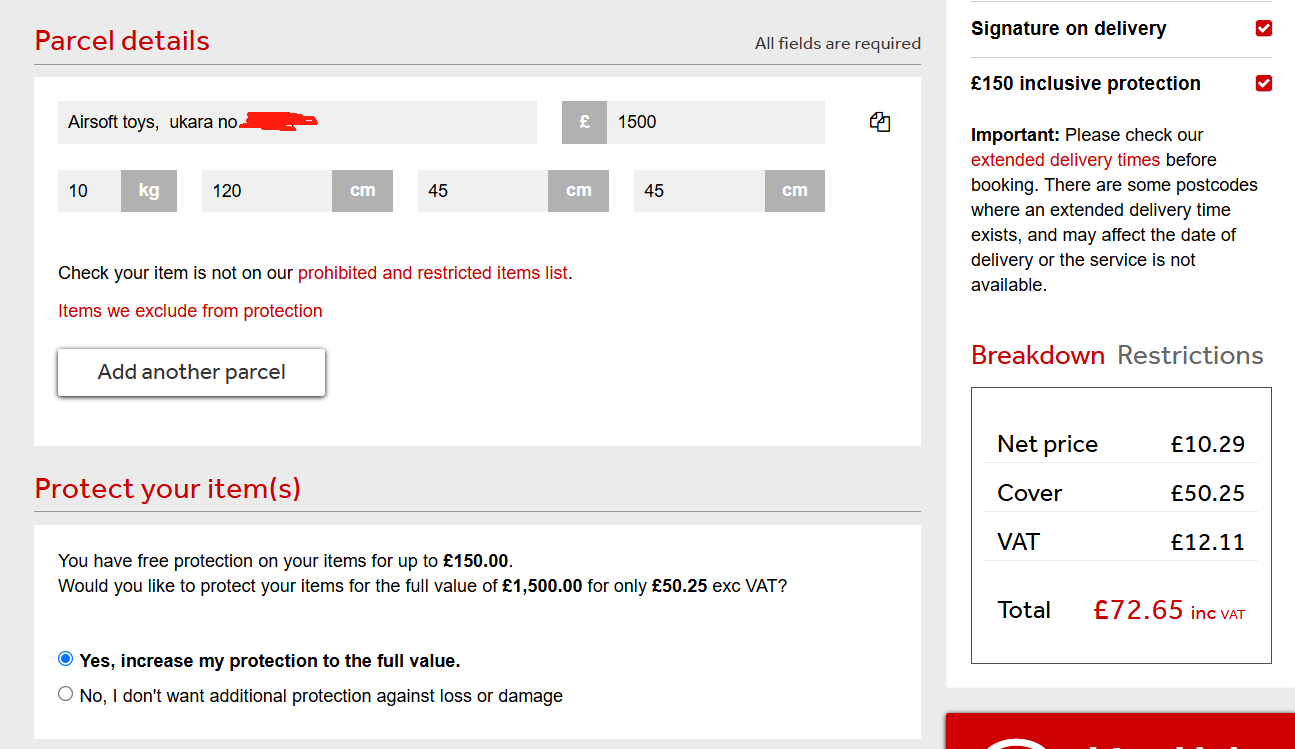Click the cm label beside 120
The height and width of the screenshot is (749, 1295).
[x=363, y=191]
